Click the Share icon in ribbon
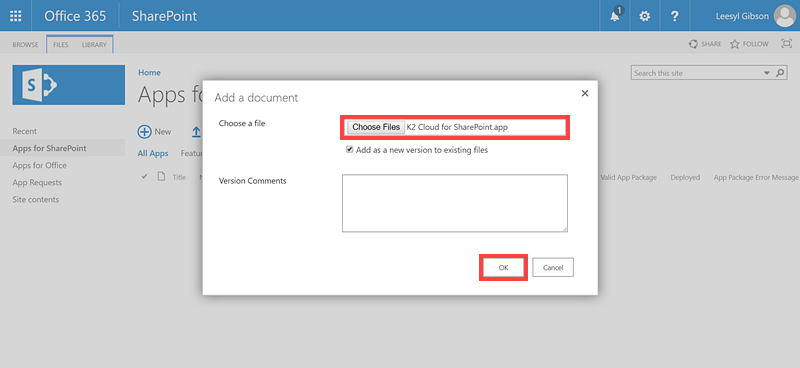The width and height of the screenshot is (800, 368). coord(693,44)
